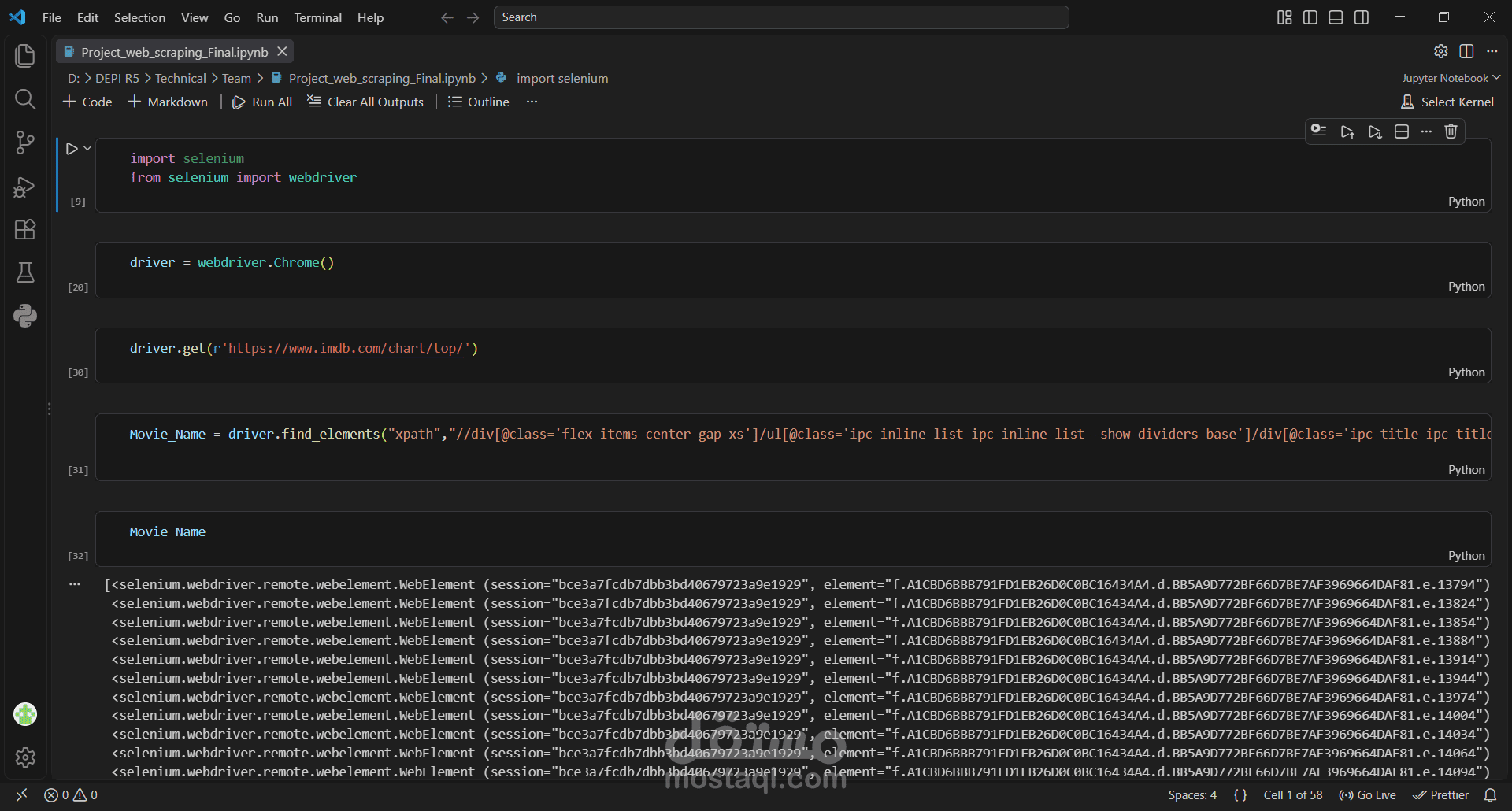The image size is (1512, 811).
Task: Add a new Code cell
Action: coord(87,102)
